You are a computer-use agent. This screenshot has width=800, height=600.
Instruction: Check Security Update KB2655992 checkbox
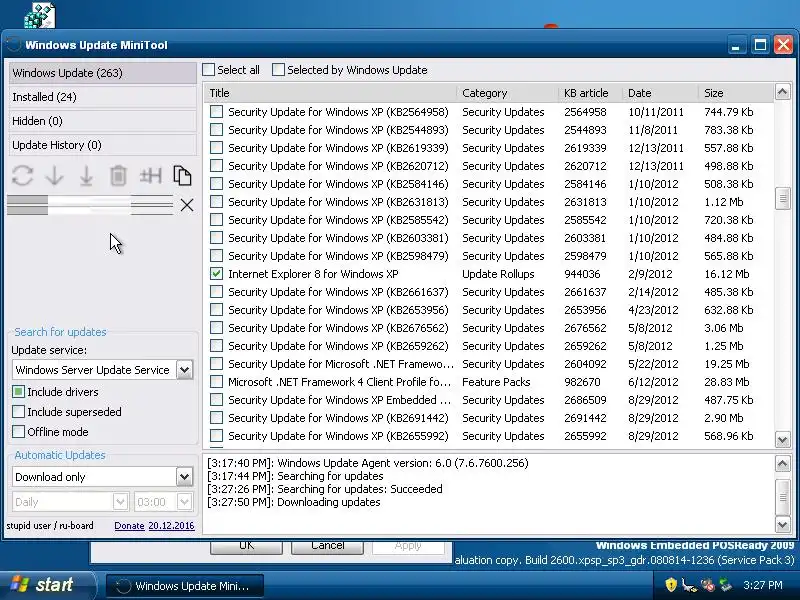pyautogui.click(x=216, y=436)
